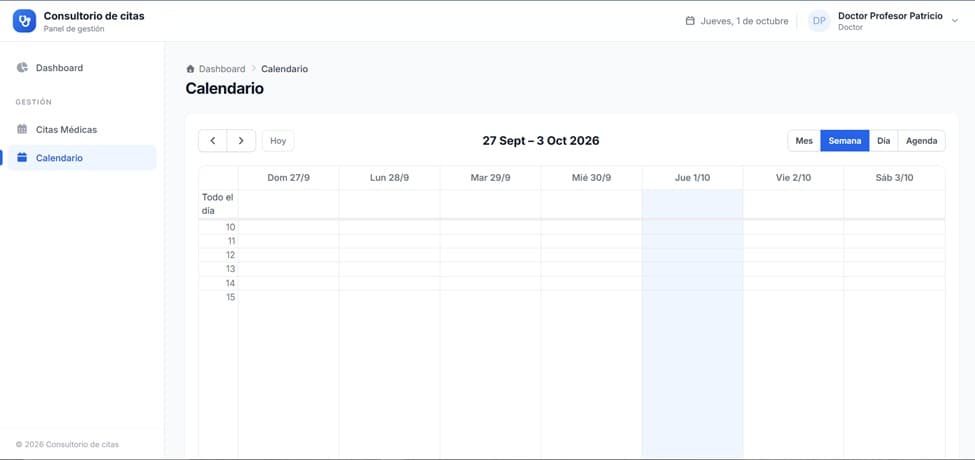
Task: Click the Calendario page heading
Action: click(x=224, y=89)
